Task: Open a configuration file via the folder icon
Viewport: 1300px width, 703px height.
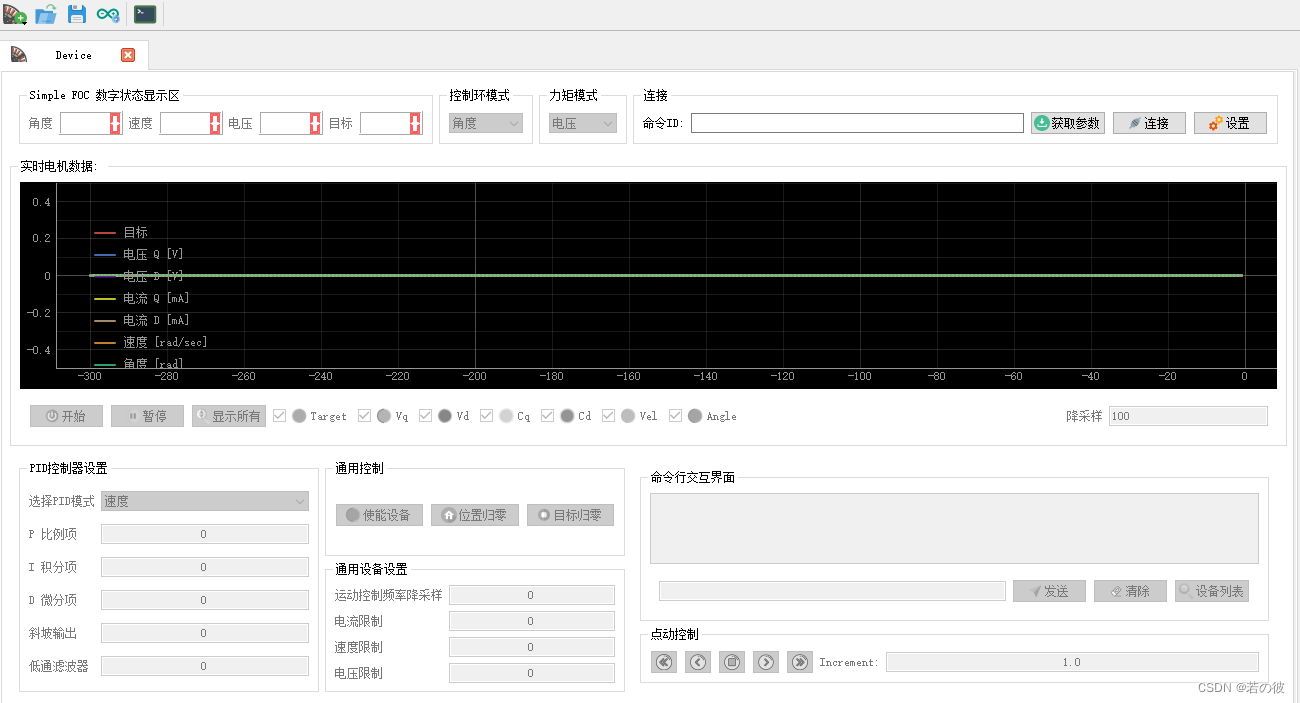Action: pyautogui.click(x=45, y=14)
